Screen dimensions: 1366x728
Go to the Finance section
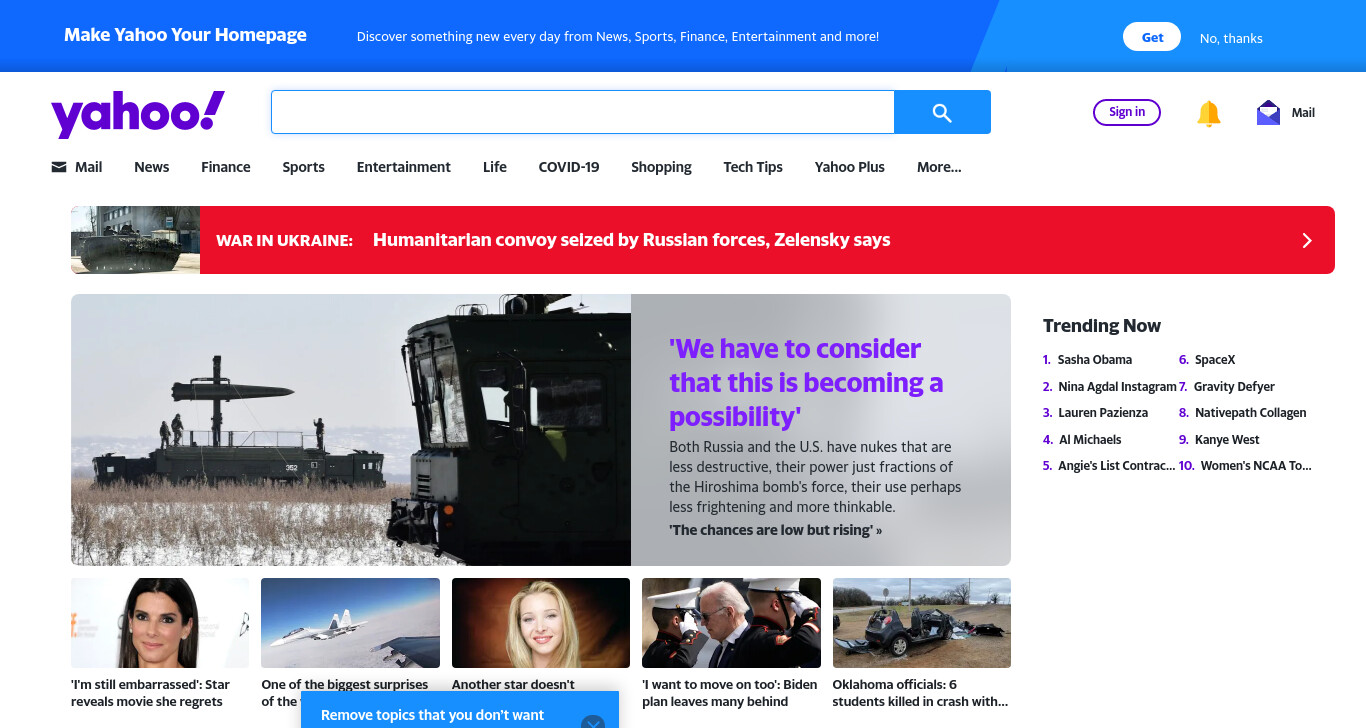coord(226,167)
